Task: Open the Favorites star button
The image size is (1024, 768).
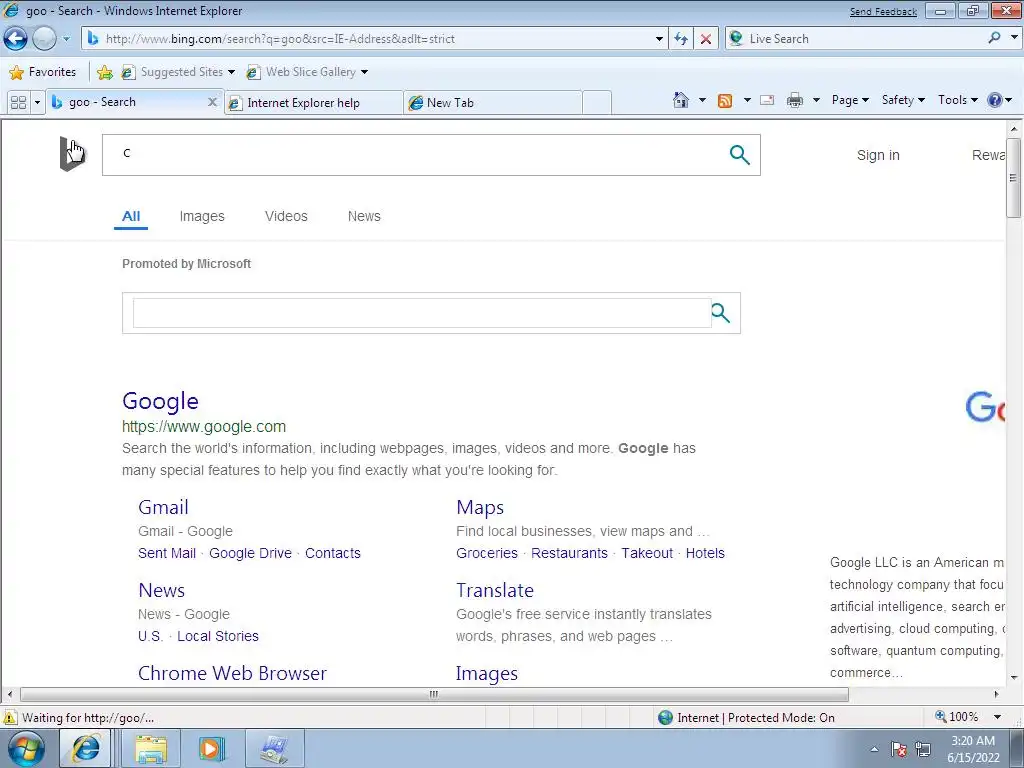Action: [44, 72]
